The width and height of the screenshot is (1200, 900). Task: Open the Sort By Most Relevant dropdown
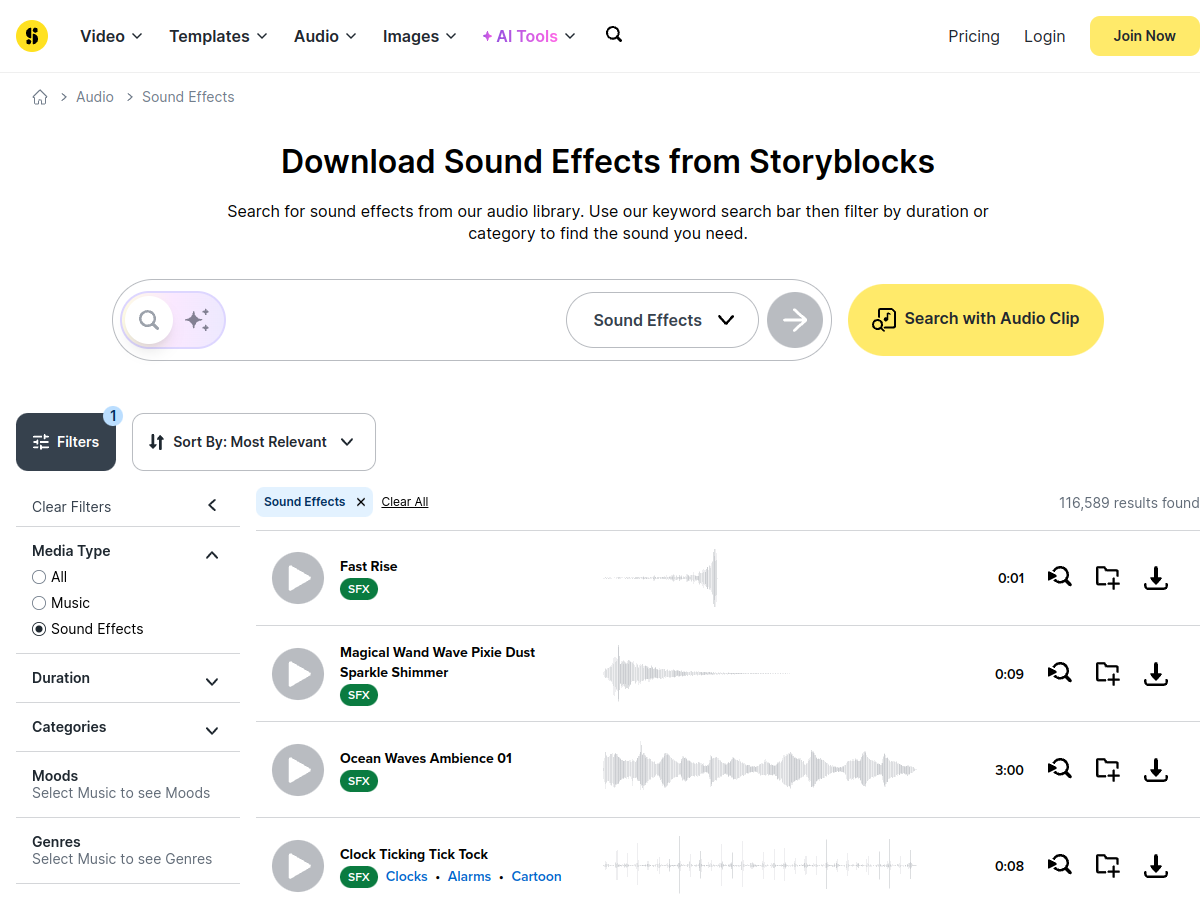point(254,442)
